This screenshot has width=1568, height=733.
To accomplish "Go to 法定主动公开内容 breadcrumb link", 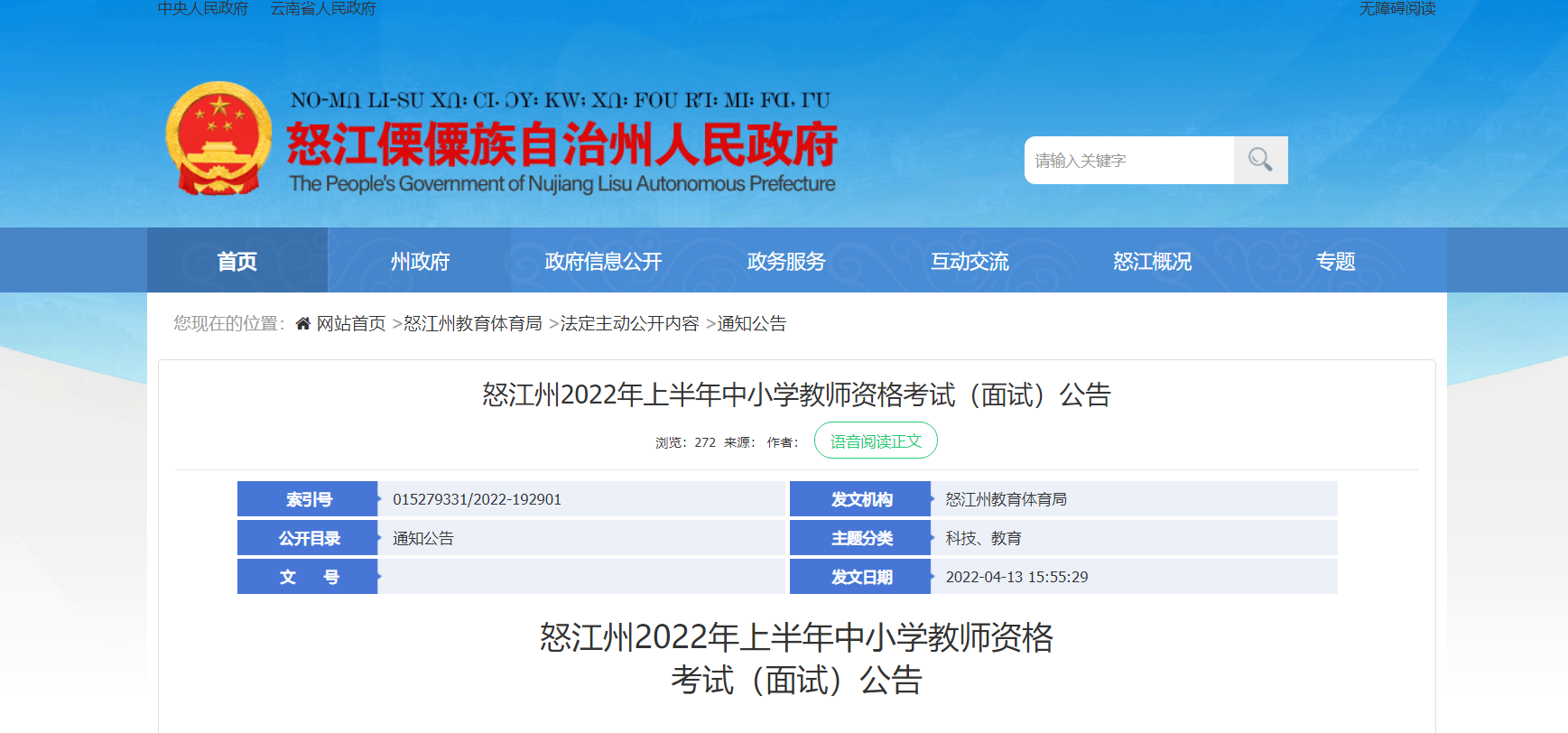I will tap(630, 323).
